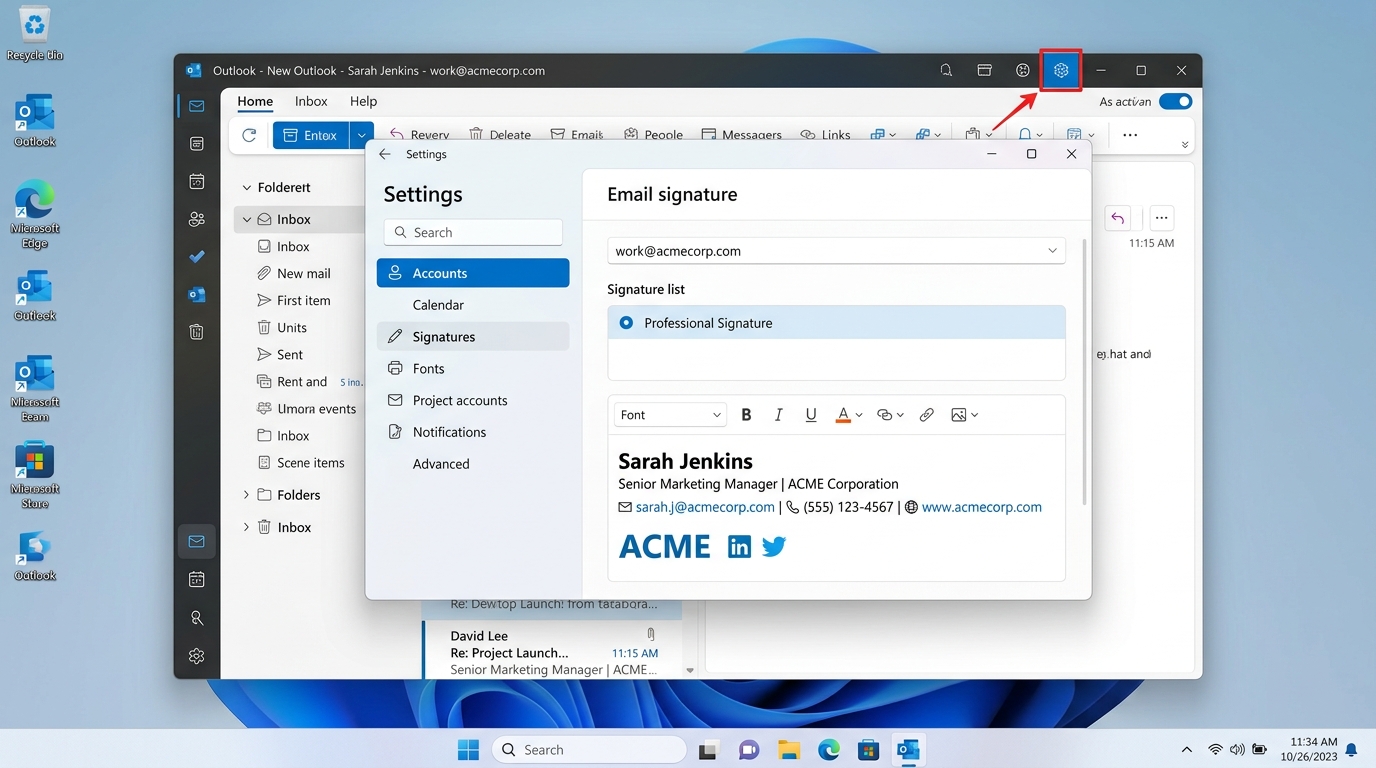Click the trash icon in left rail
Screen dimensions: 1376x768
[x=197, y=332]
